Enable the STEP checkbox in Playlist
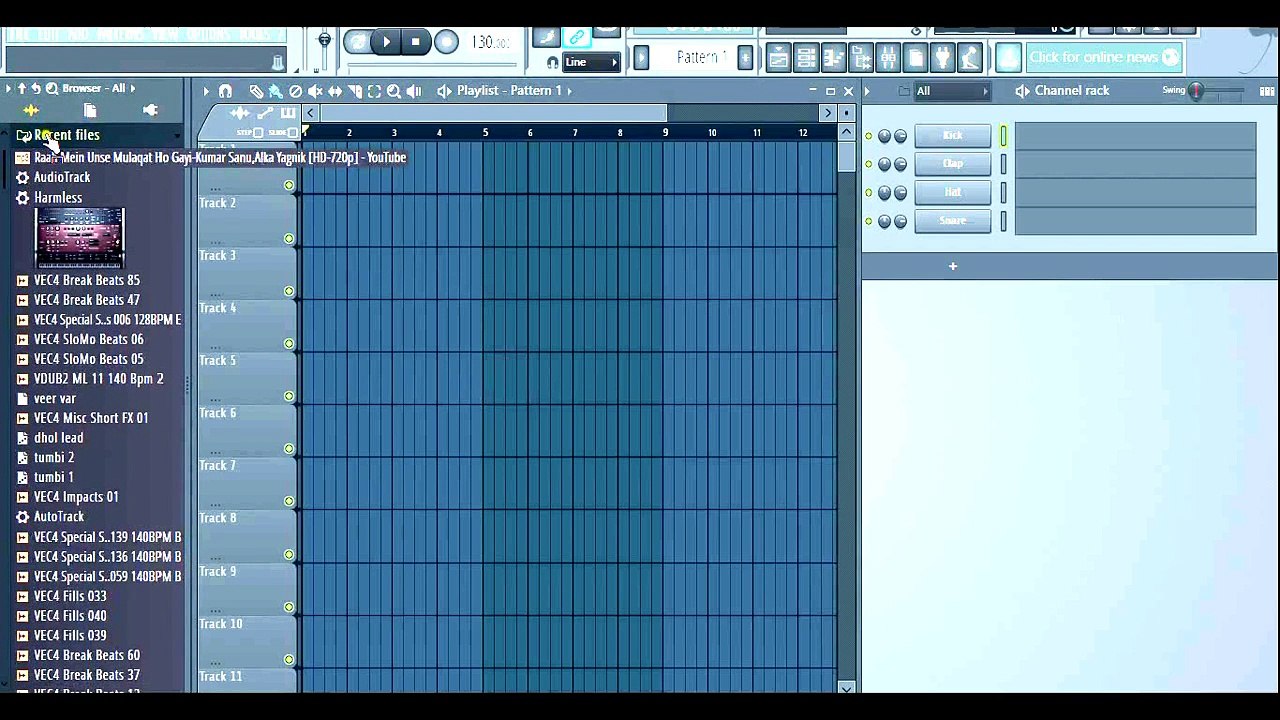This screenshot has width=1280, height=720. [258, 133]
